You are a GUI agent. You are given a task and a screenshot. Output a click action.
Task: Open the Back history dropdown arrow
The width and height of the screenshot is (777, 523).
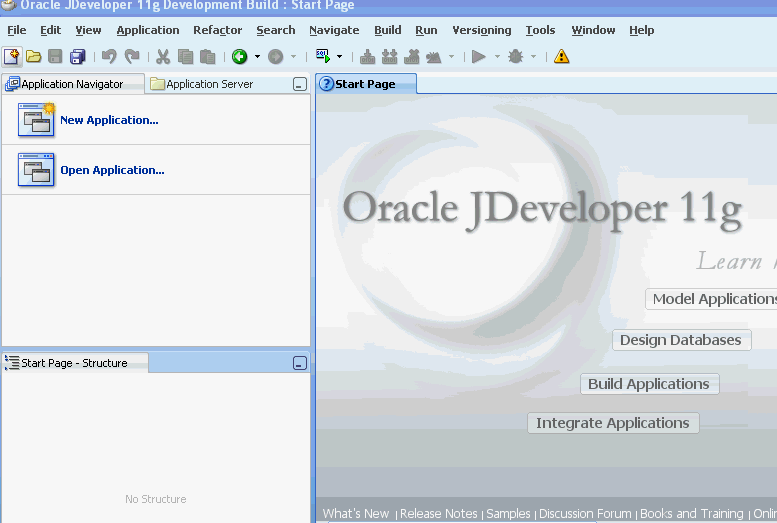[x=257, y=57]
